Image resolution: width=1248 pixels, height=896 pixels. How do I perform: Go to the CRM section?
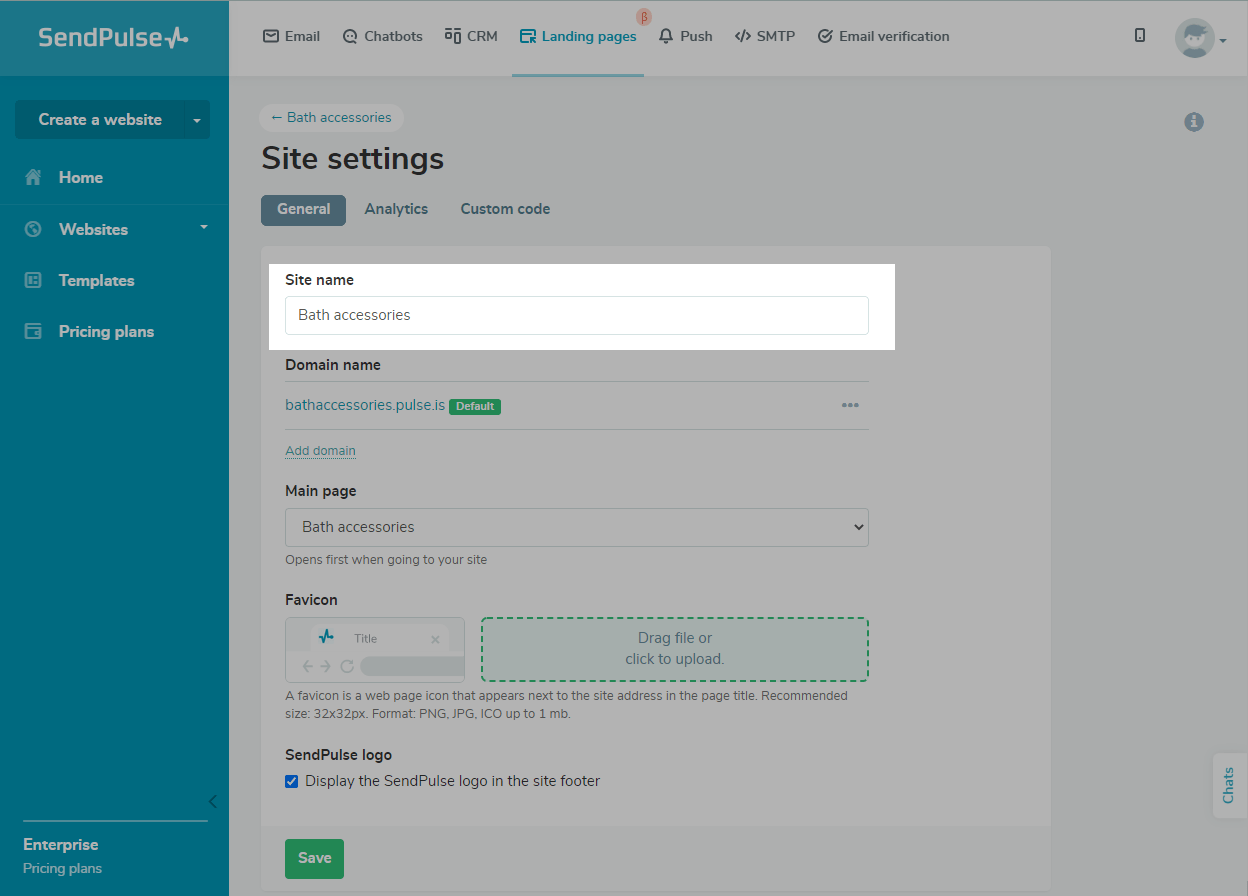click(x=471, y=36)
